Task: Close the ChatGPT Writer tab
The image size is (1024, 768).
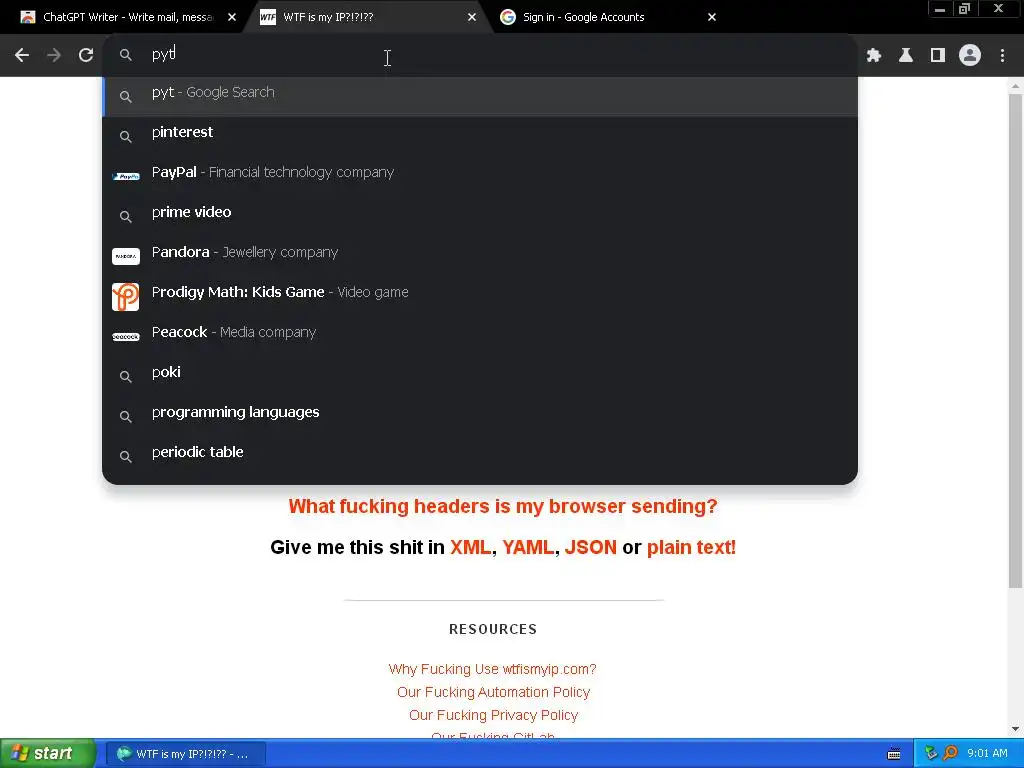Action: (232, 17)
